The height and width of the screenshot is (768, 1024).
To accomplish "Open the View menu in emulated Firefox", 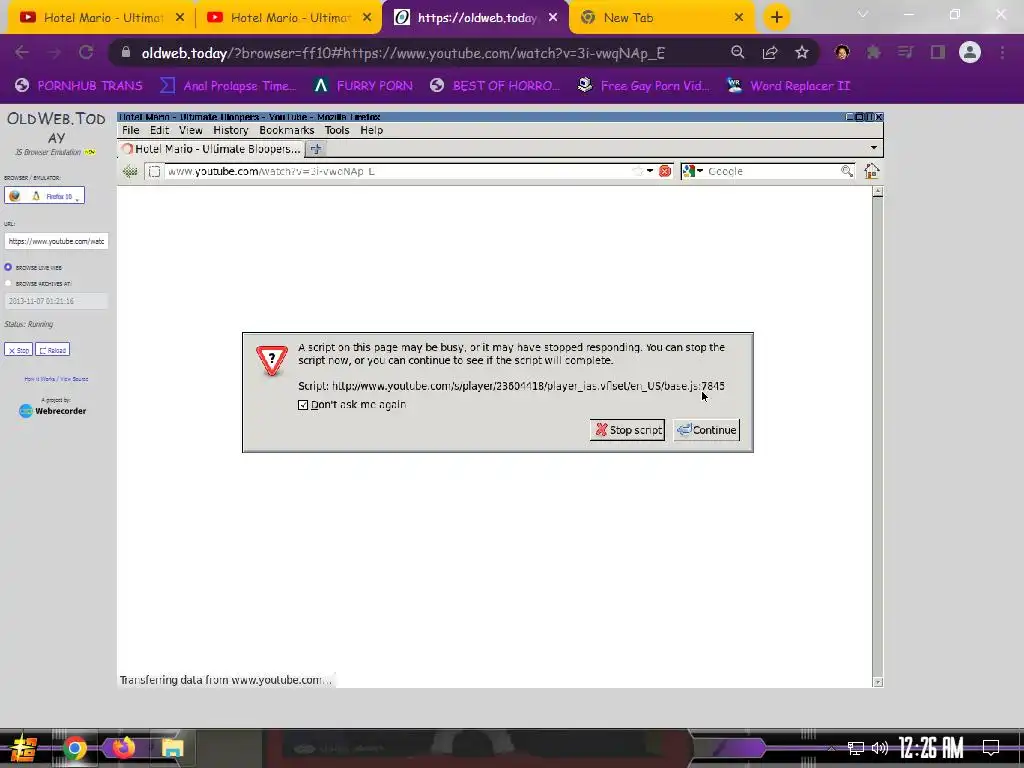I will point(191,130).
